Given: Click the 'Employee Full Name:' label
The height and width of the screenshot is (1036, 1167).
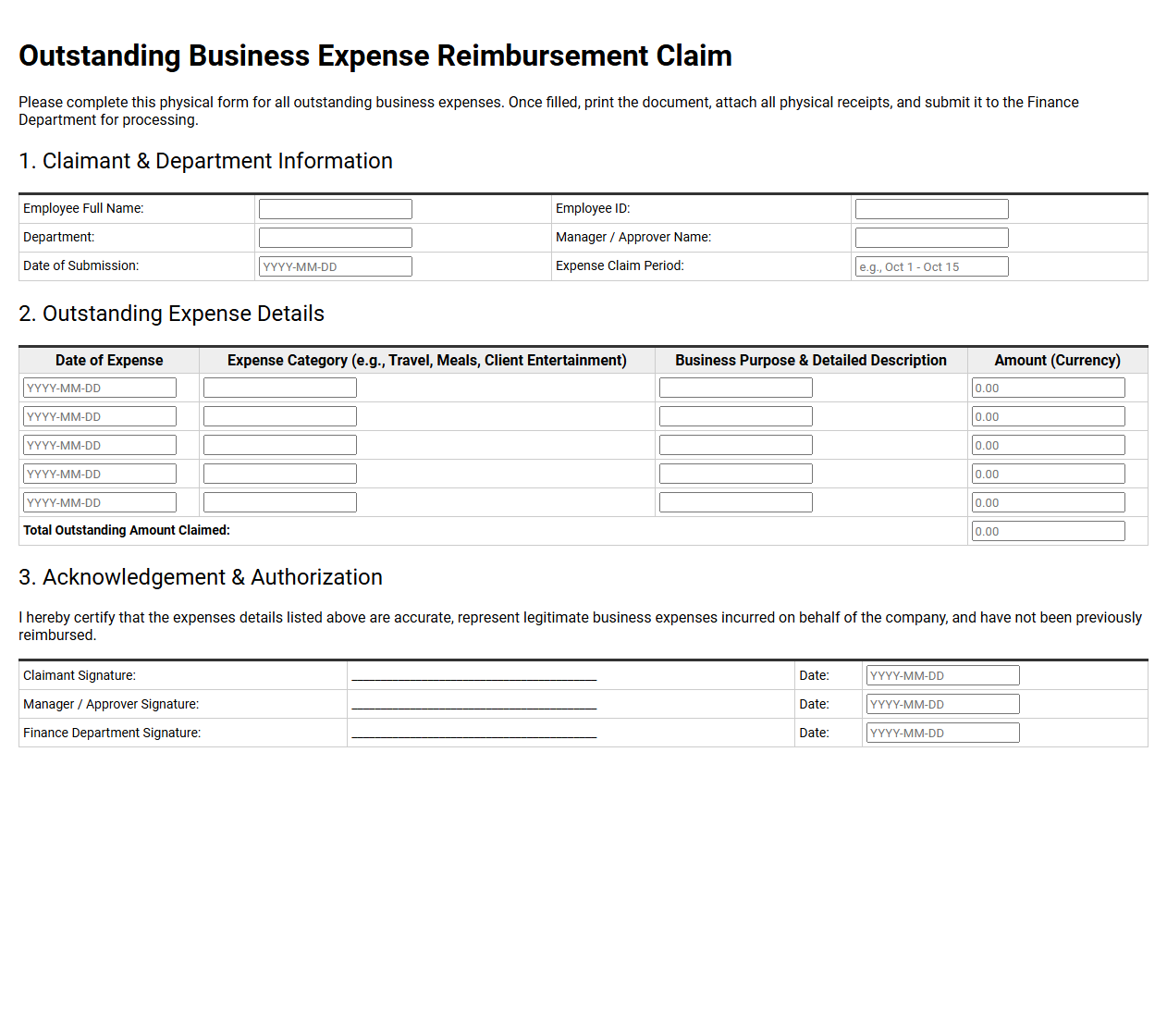Looking at the screenshot, I should 83,208.
